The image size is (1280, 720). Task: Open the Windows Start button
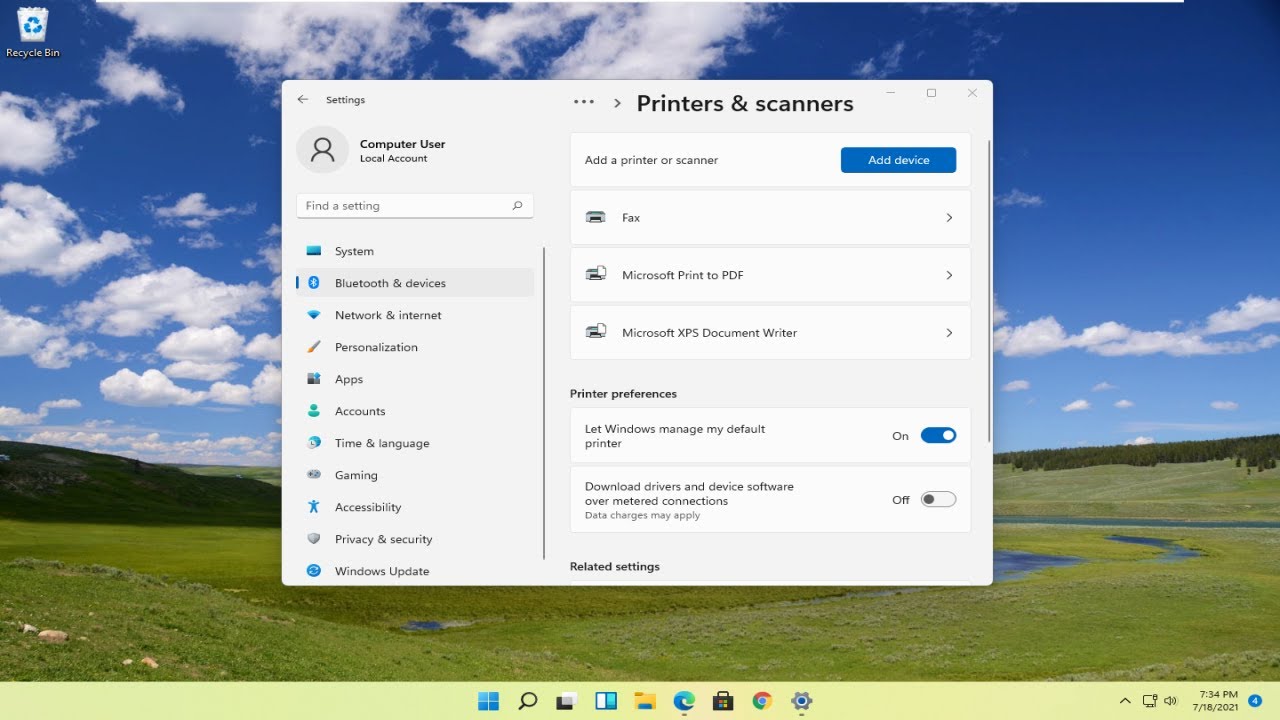click(x=489, y=701)
